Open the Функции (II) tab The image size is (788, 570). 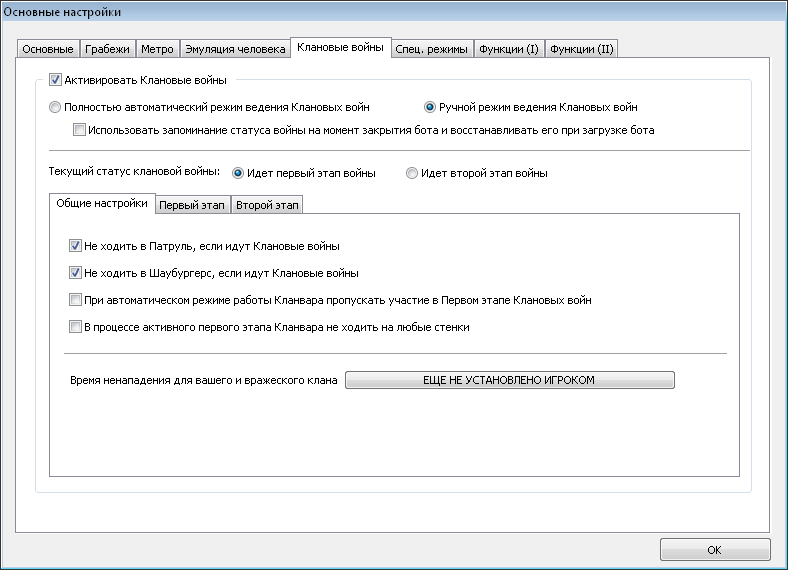point(581,49)
